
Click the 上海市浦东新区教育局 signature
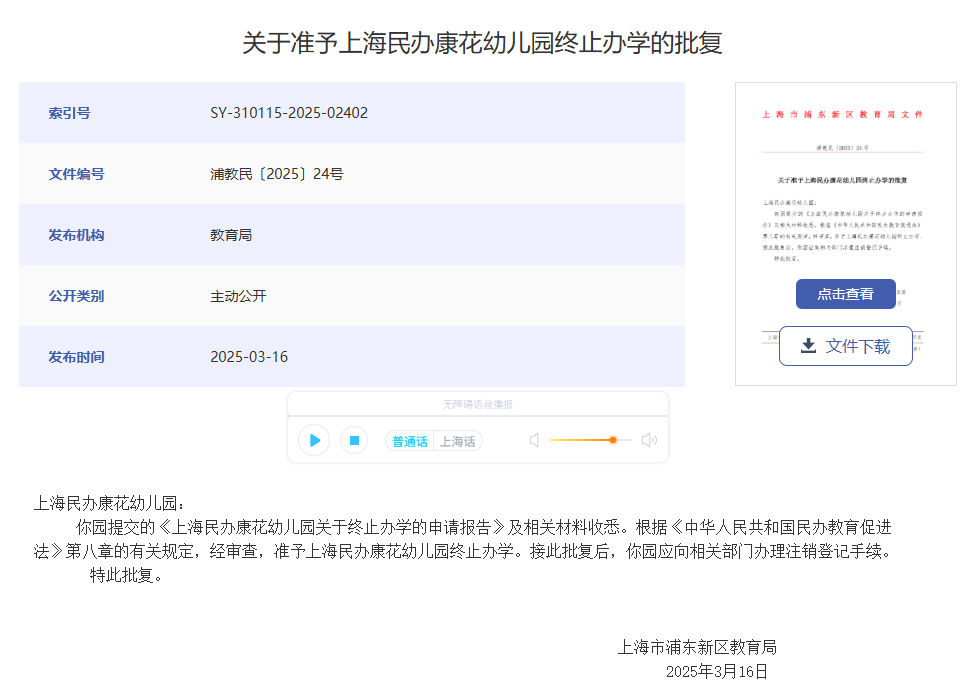[697, 647]
